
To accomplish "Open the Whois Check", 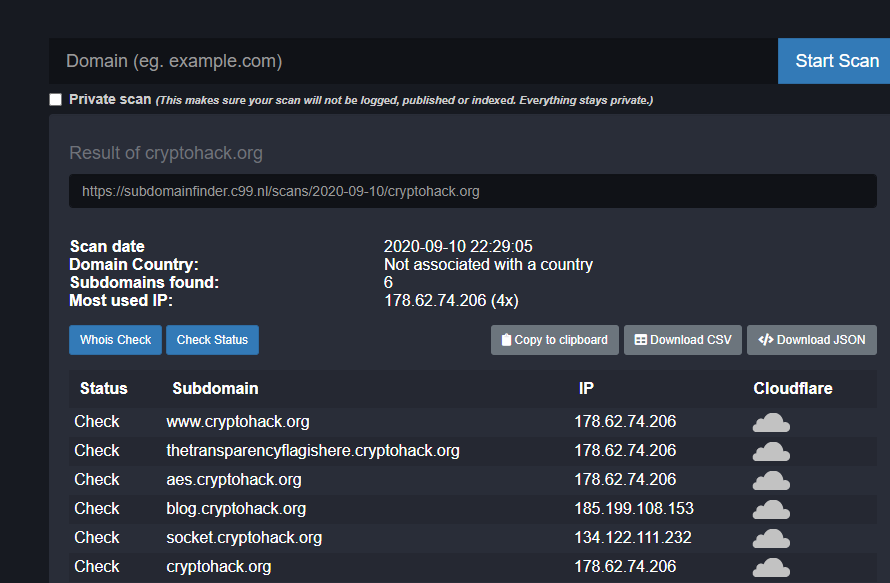I will pyautogui.click(x=115, y=340).
